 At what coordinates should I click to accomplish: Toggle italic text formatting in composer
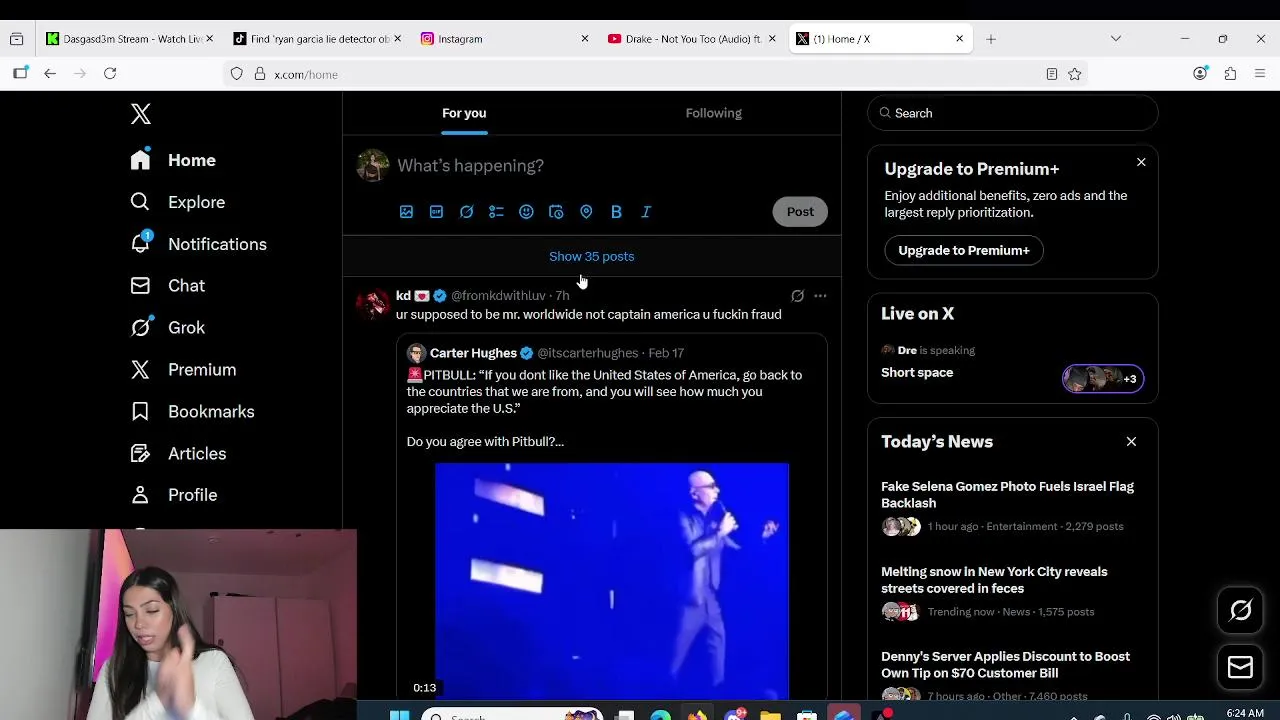[646, 212]
